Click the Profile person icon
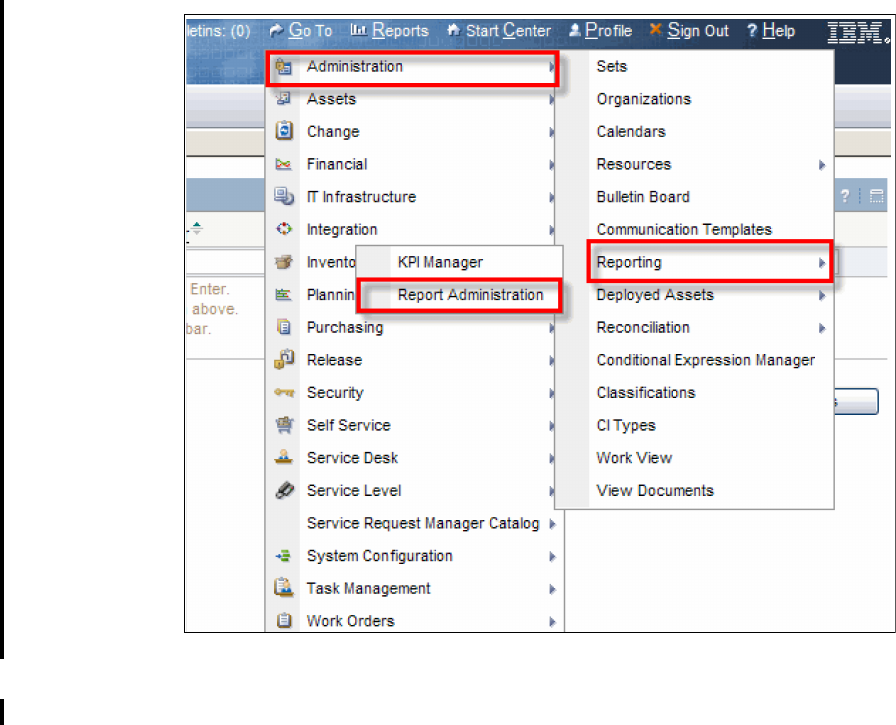This screenshot has height=725, width=896. pos(575,30)
